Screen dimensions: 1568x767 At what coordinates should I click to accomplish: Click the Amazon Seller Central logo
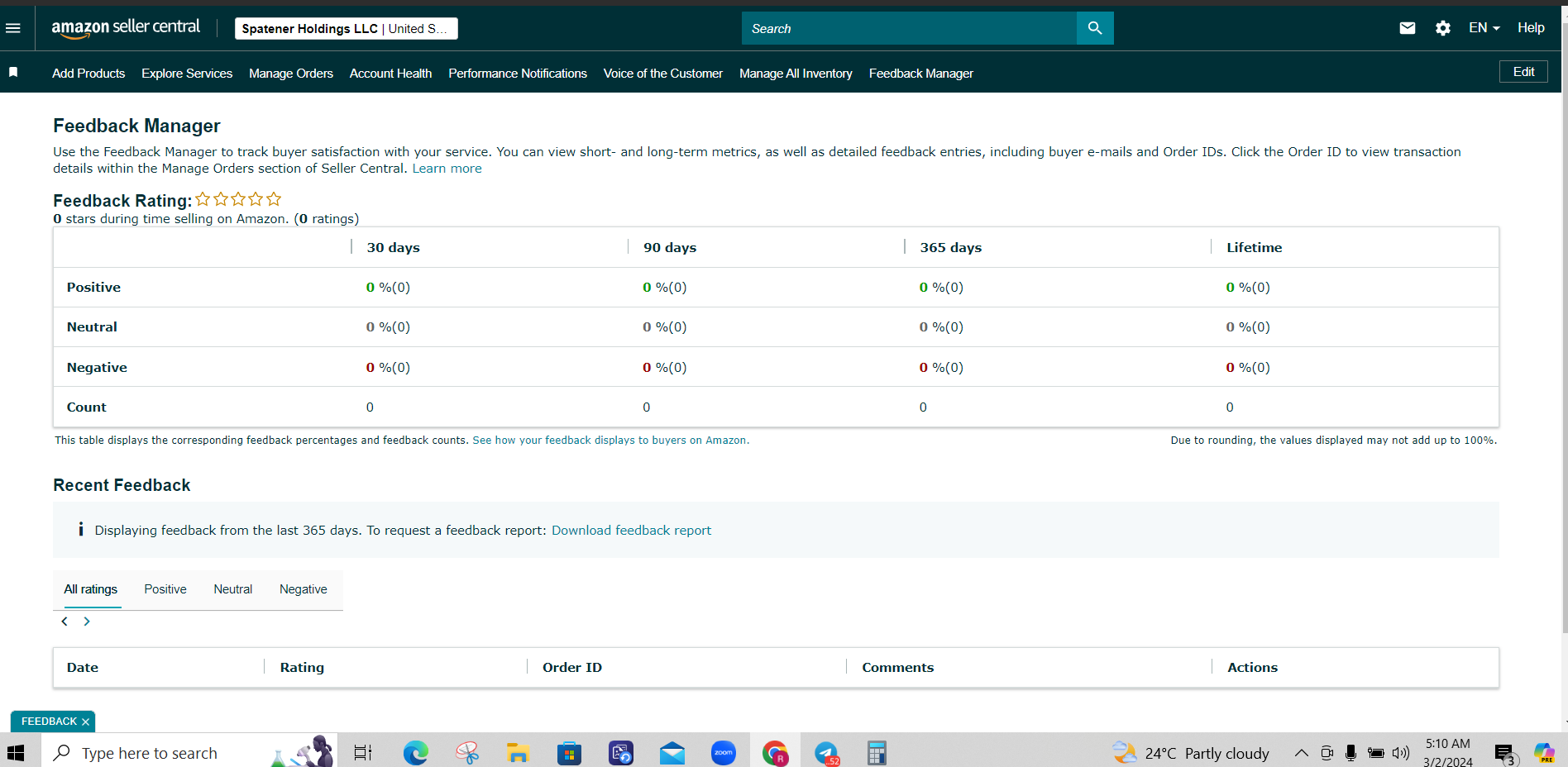[126, 28]
